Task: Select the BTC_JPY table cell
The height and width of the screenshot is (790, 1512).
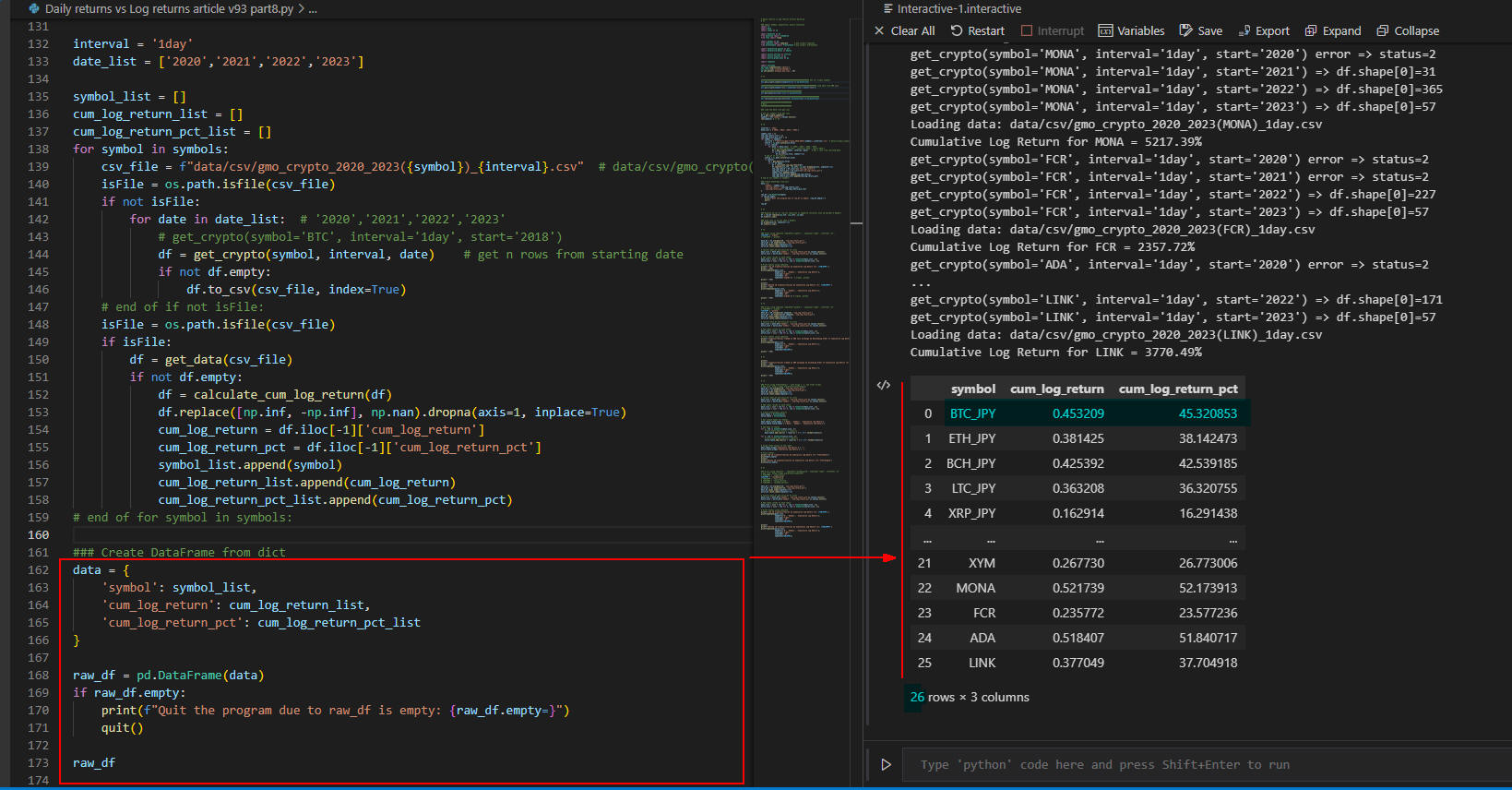Action: coord(972,413)
